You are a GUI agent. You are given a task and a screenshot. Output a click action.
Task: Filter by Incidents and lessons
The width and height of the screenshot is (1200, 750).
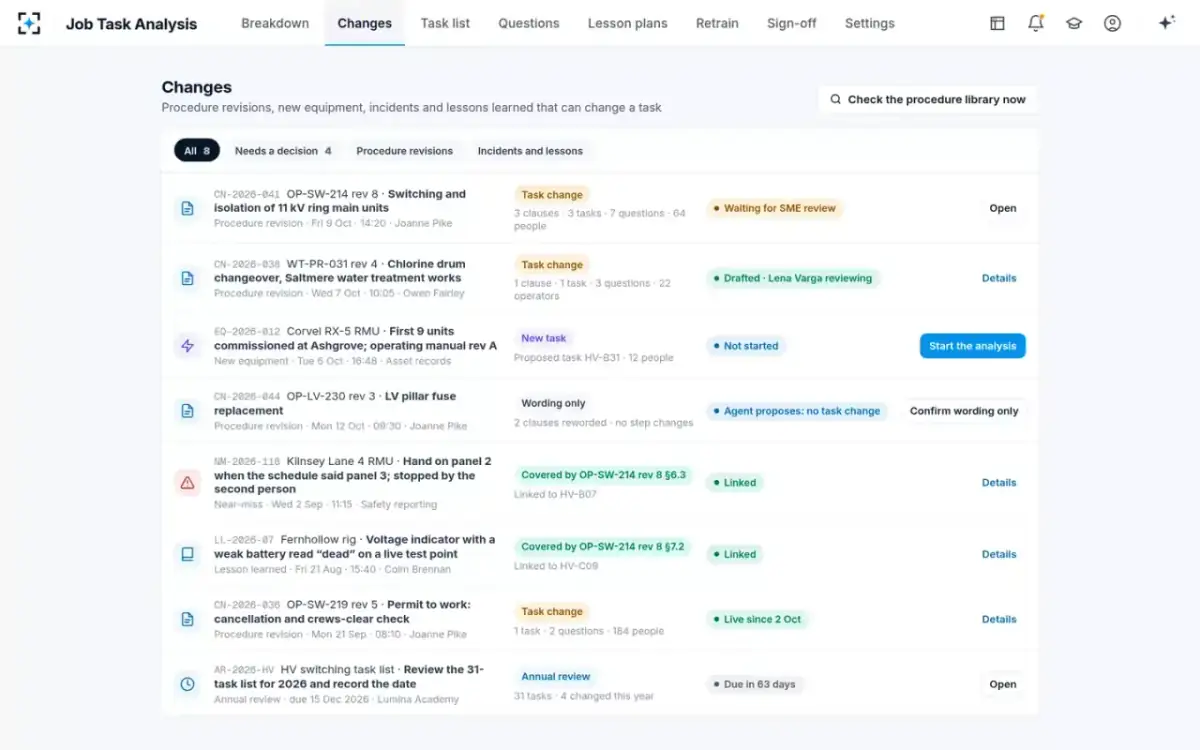[530, 151]
